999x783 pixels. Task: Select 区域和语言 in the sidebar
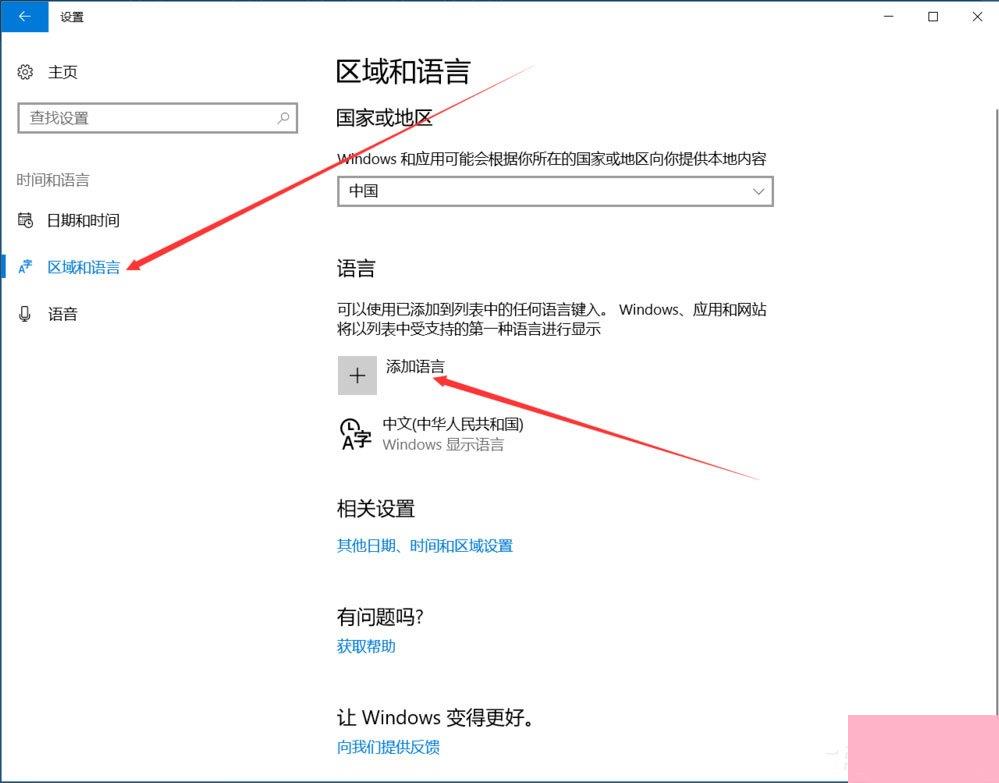click(x=83, y=267)
